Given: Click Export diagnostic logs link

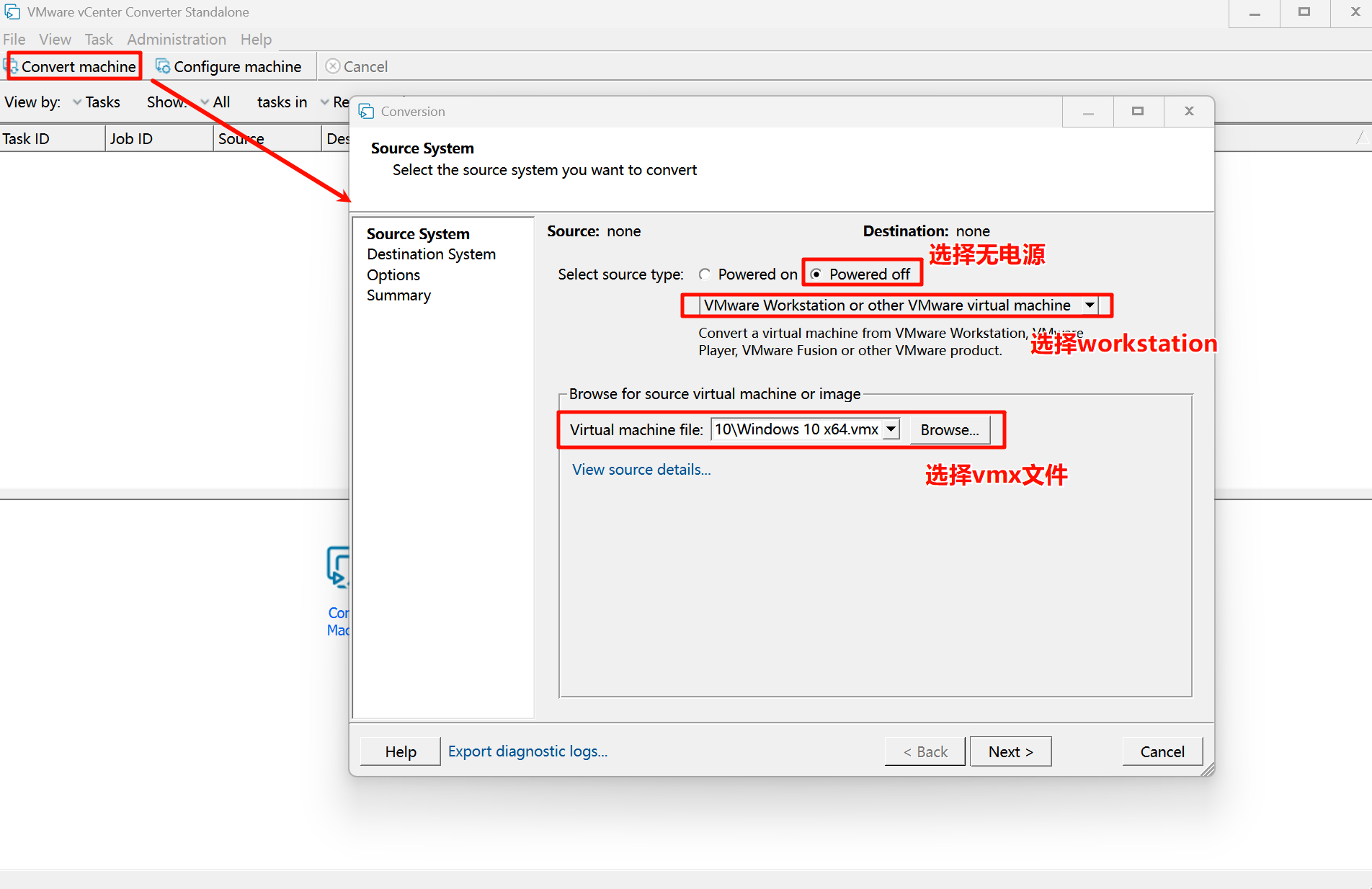Looking at the screenshot, I should (x=527, y=751).
